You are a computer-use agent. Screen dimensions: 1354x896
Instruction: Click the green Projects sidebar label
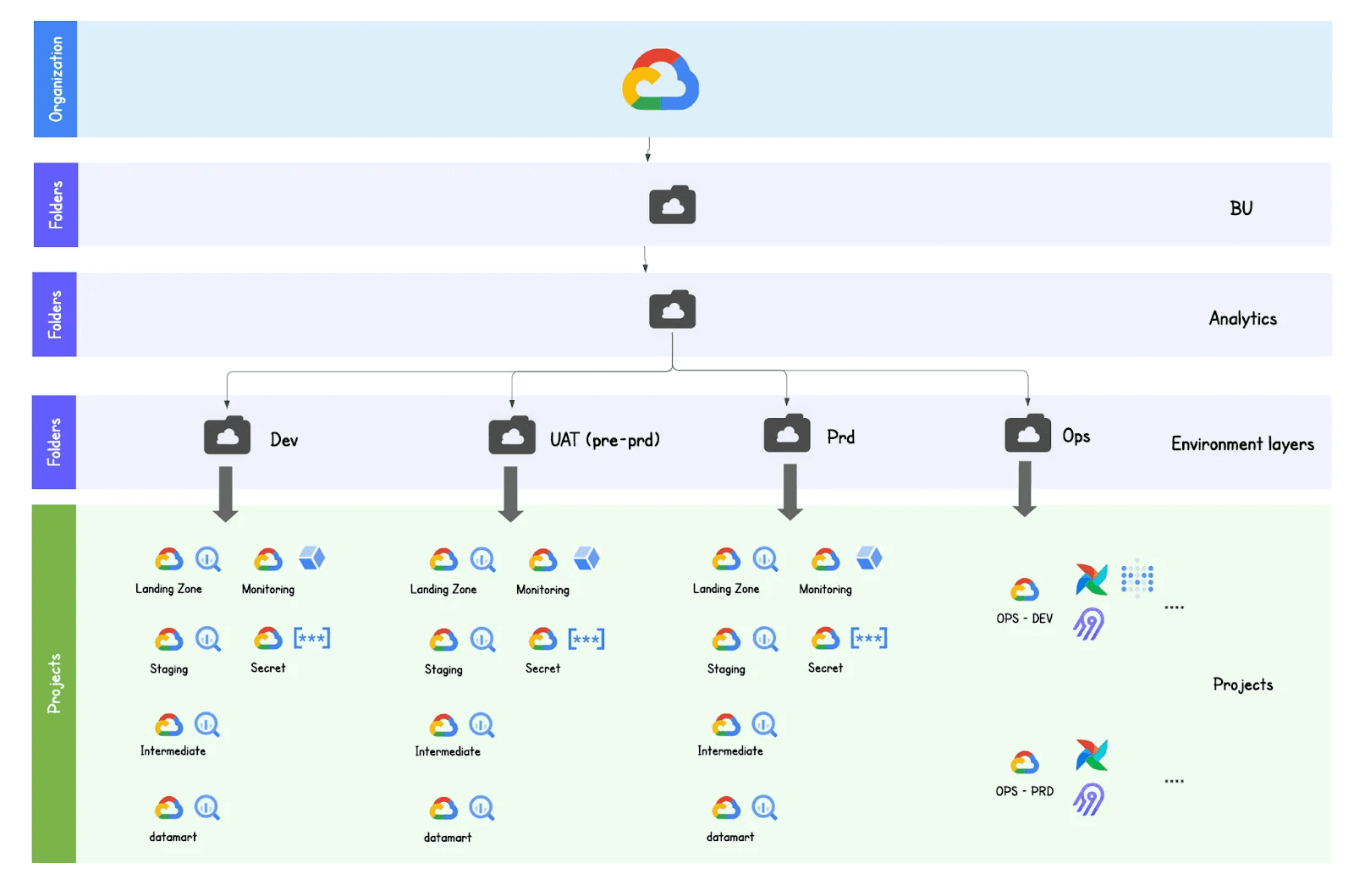click(x=54, y=684)
